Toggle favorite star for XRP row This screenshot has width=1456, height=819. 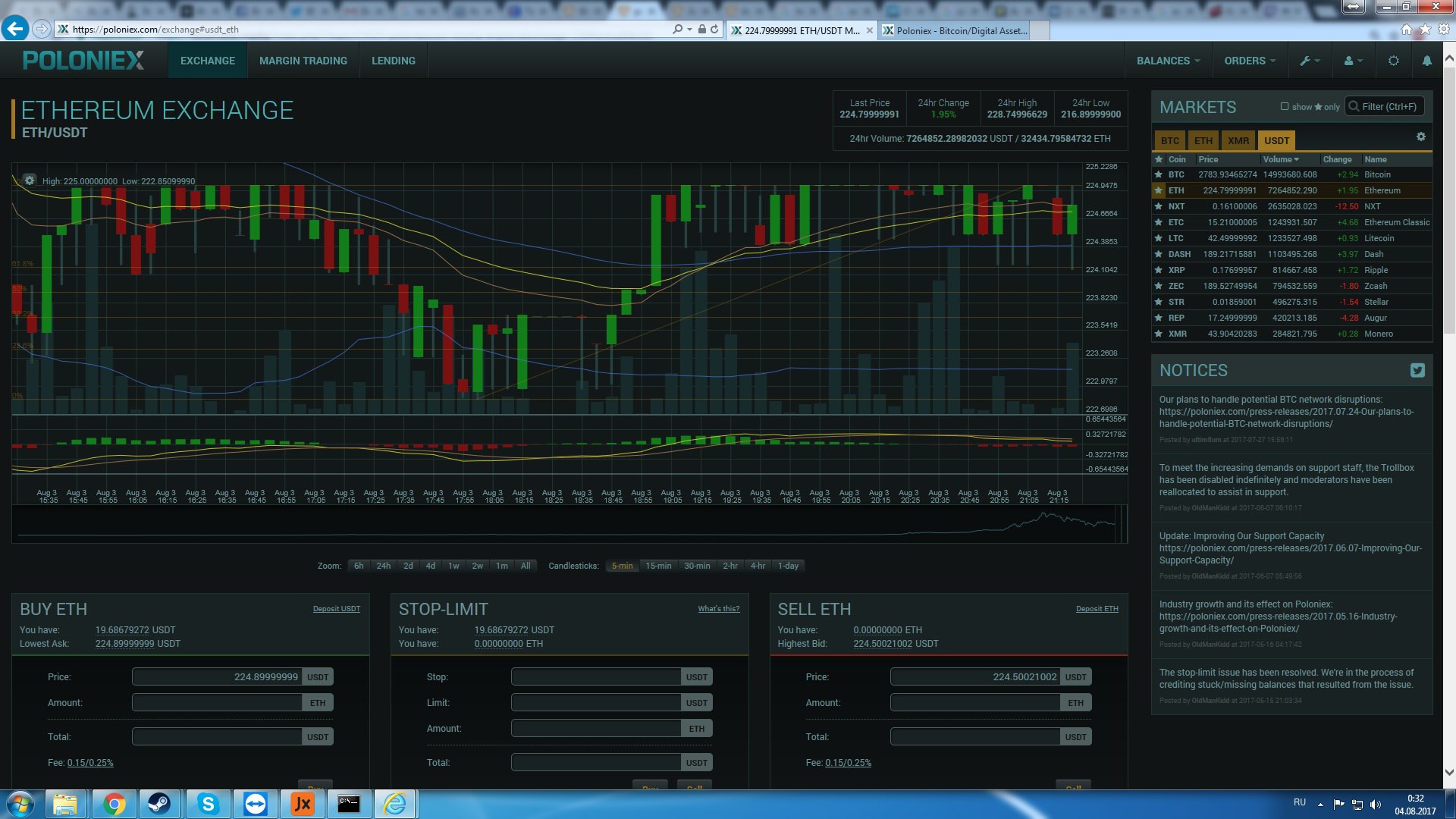click(1158, 270)
